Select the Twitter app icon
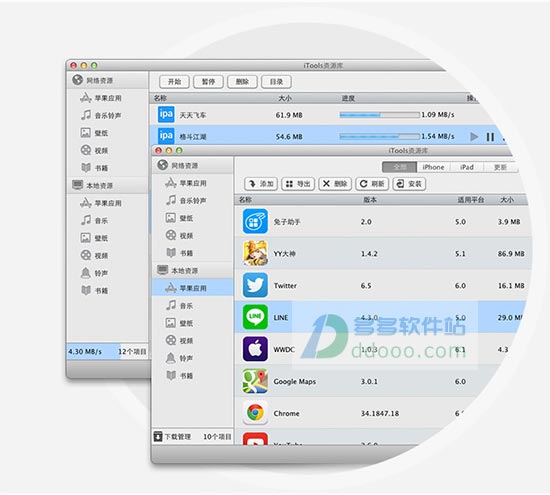This screenshot has height=495, width=550. 255,285
